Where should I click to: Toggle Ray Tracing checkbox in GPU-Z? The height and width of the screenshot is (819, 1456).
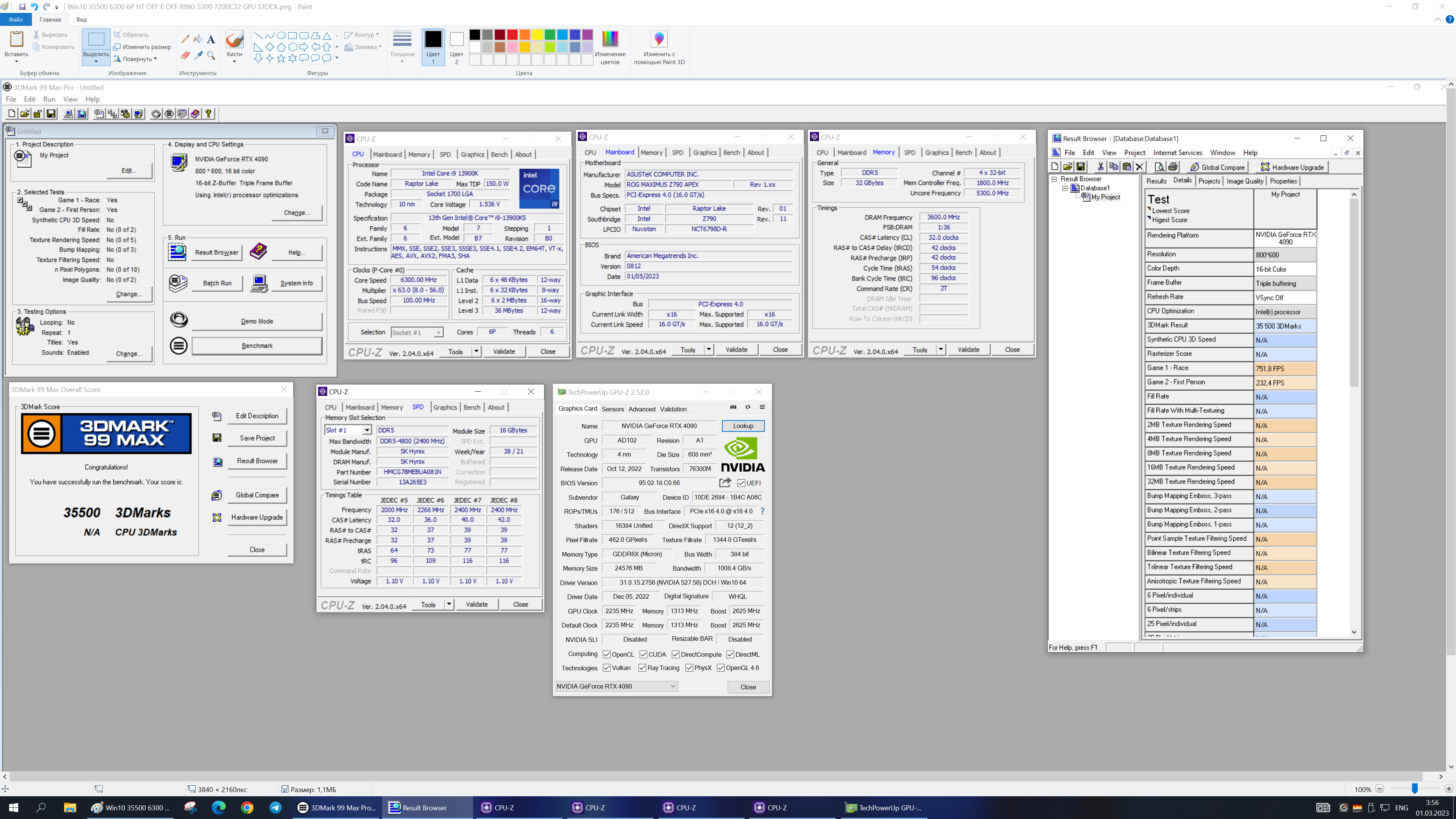pos(642,667)
